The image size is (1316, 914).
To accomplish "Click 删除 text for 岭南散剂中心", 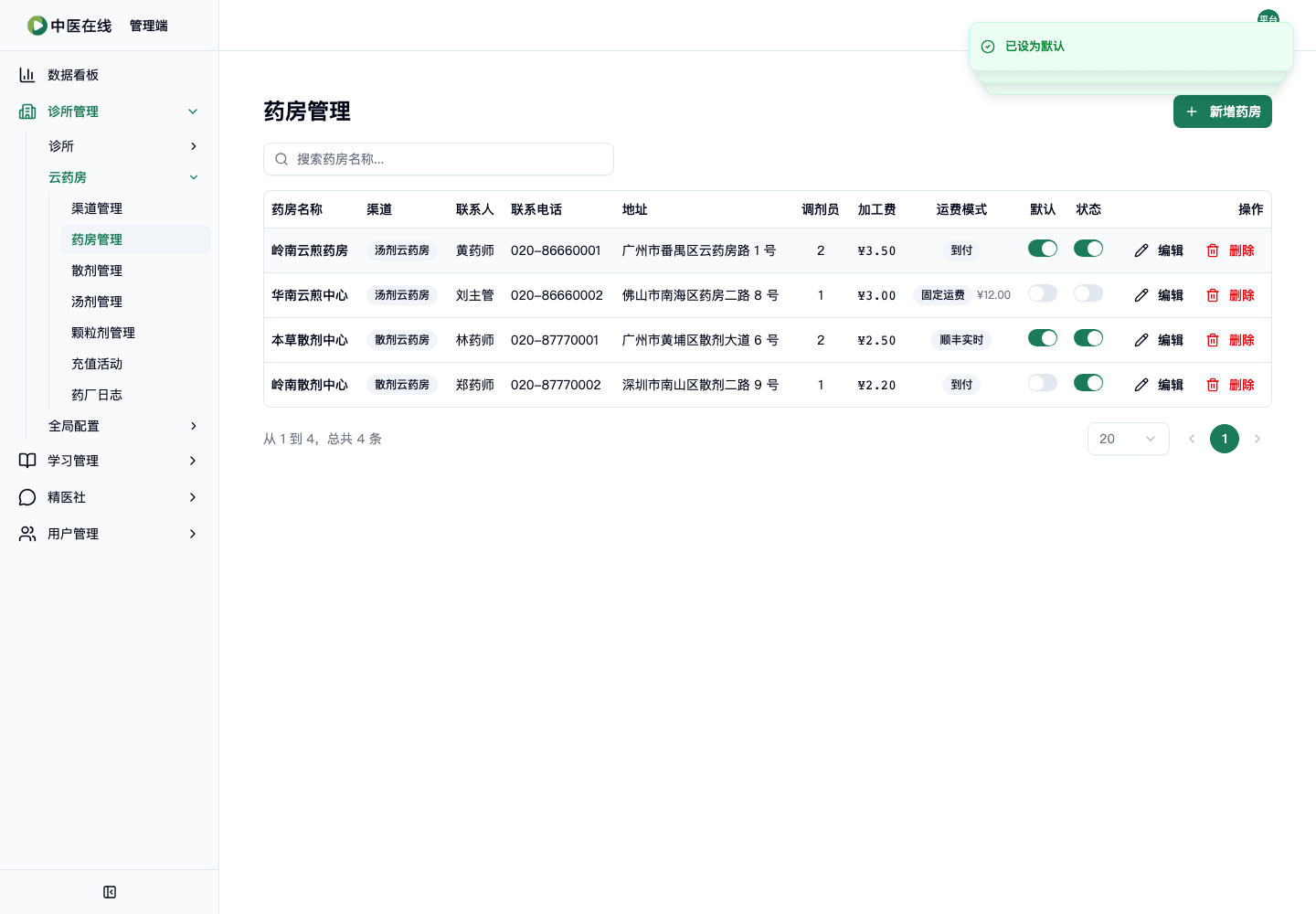I will (1242, 385).
